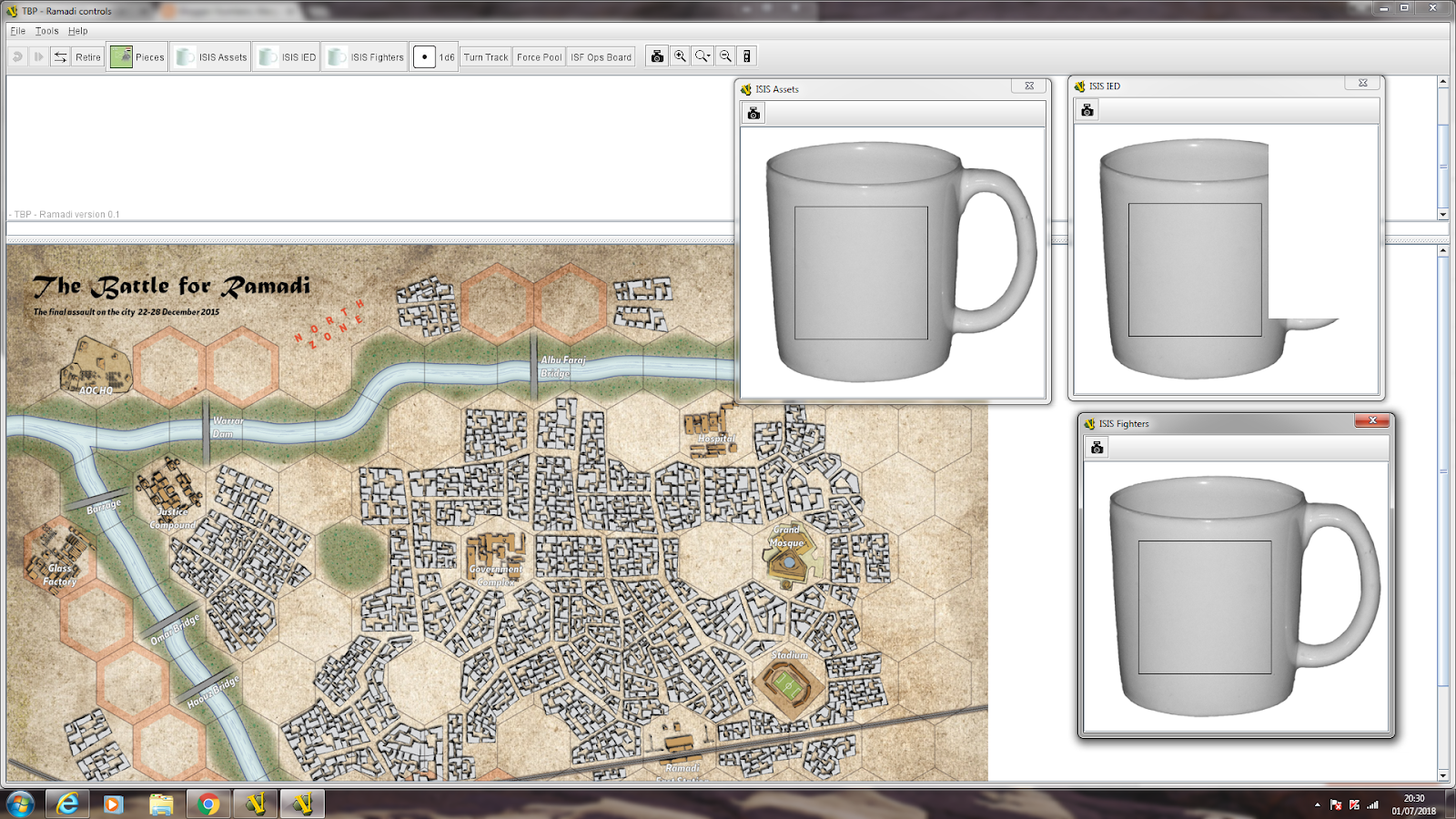Switch to the first VASSAL taskbar window
1456x819 pixels.
click(x=256, y=804)
